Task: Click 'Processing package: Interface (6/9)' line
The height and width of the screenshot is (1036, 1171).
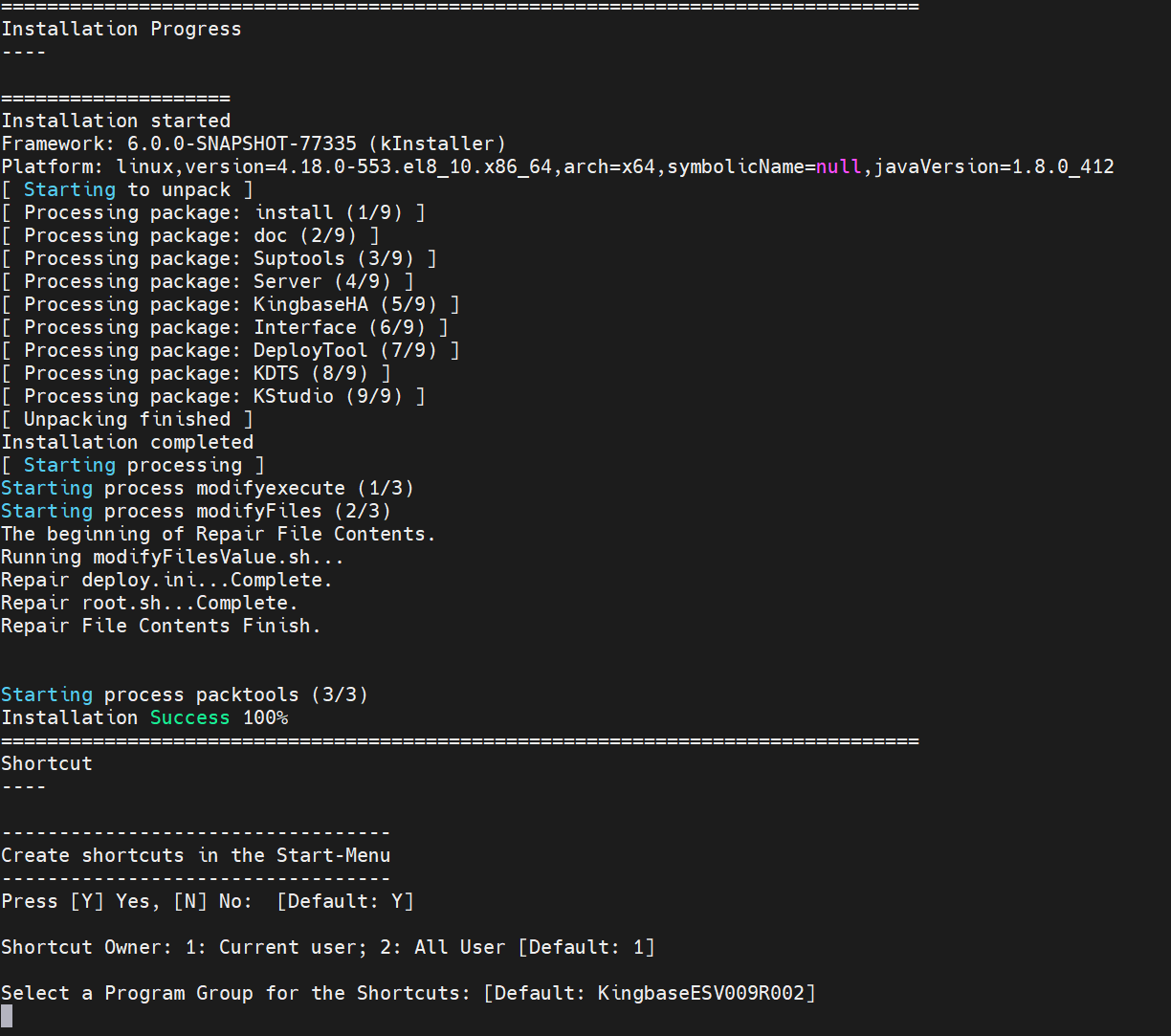Action: 225,327
